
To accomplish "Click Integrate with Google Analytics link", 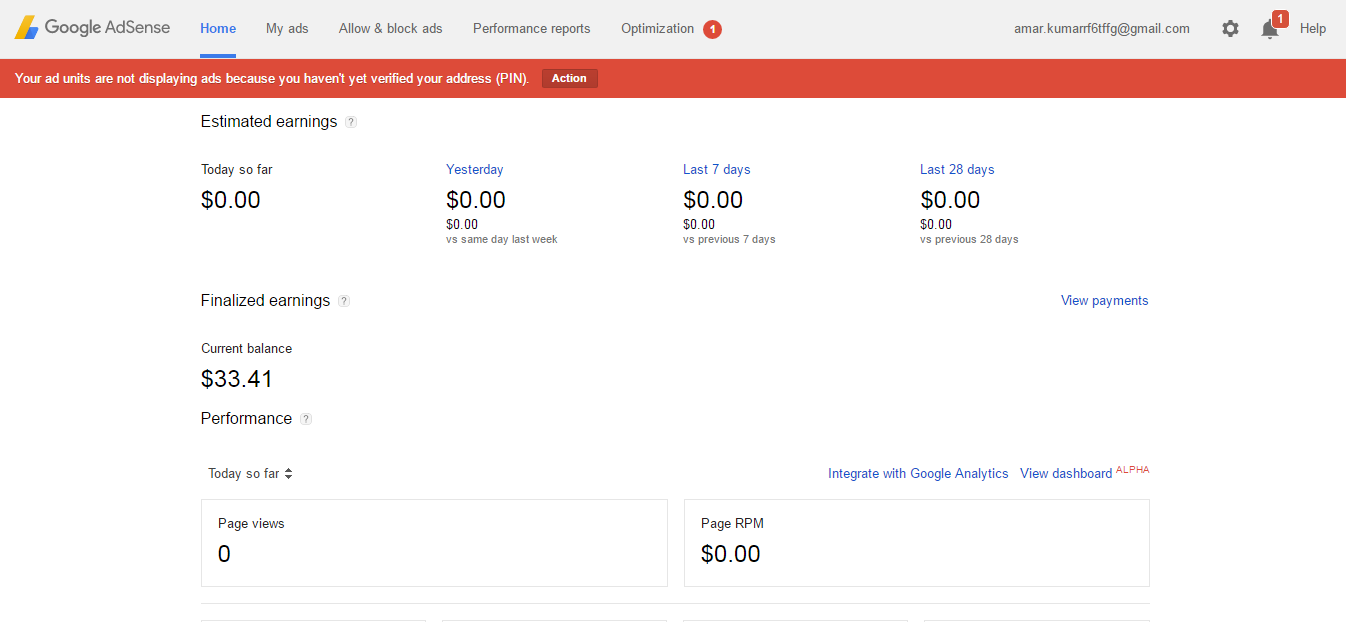I will click(x=918, y=473).
